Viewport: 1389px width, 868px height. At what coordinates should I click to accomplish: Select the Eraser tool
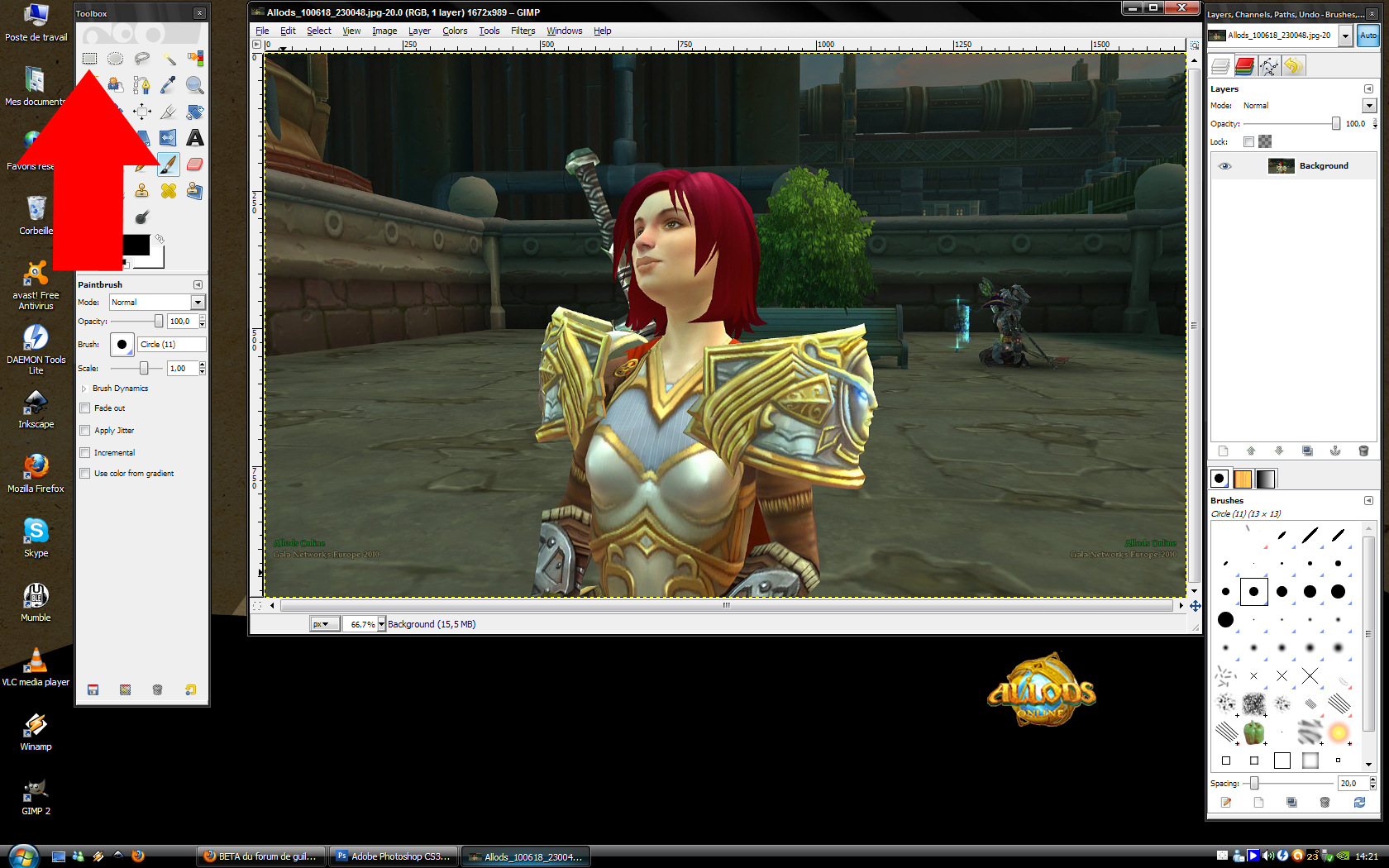tap(195, 165)
